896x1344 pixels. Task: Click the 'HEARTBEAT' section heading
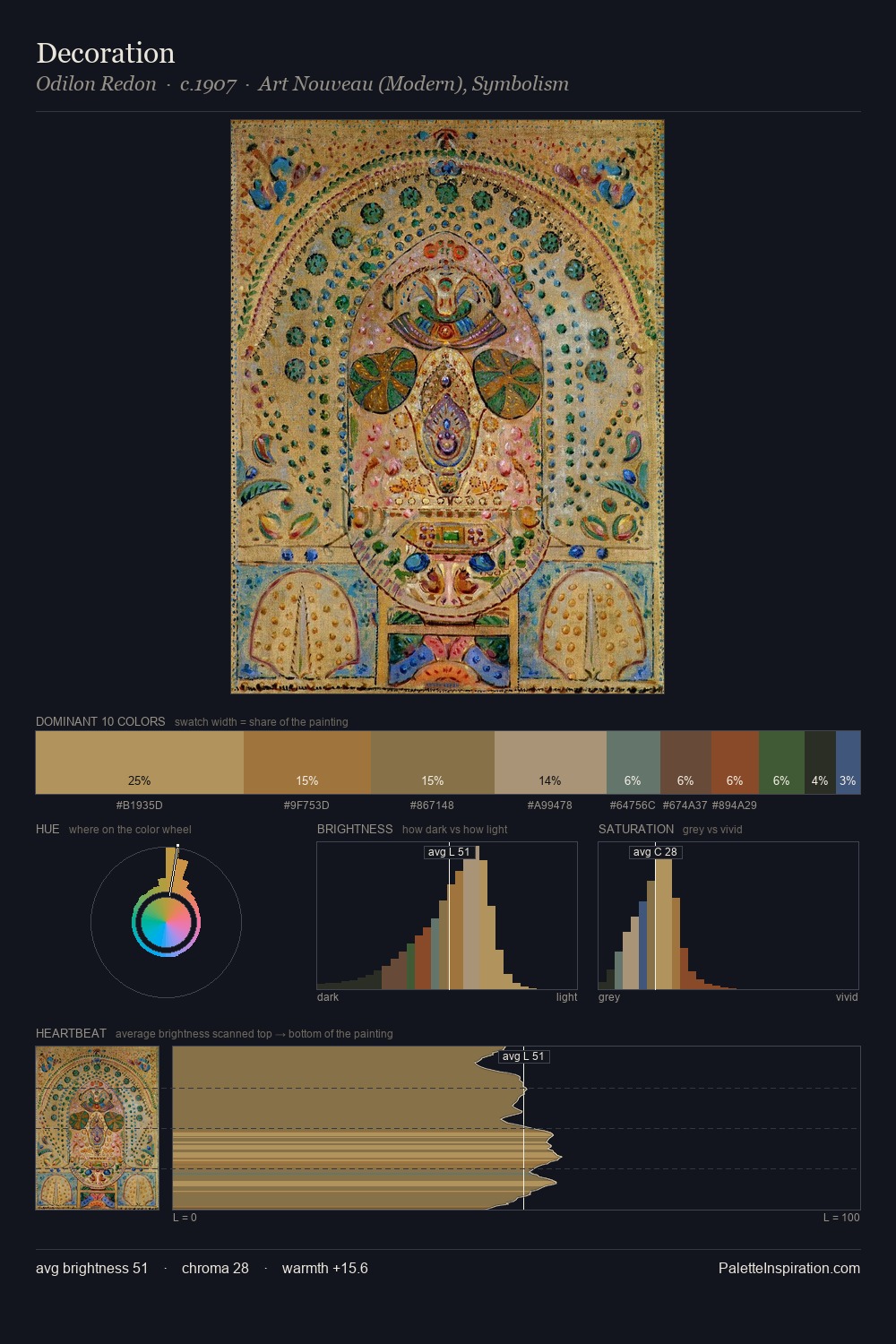pos(71,1033)
